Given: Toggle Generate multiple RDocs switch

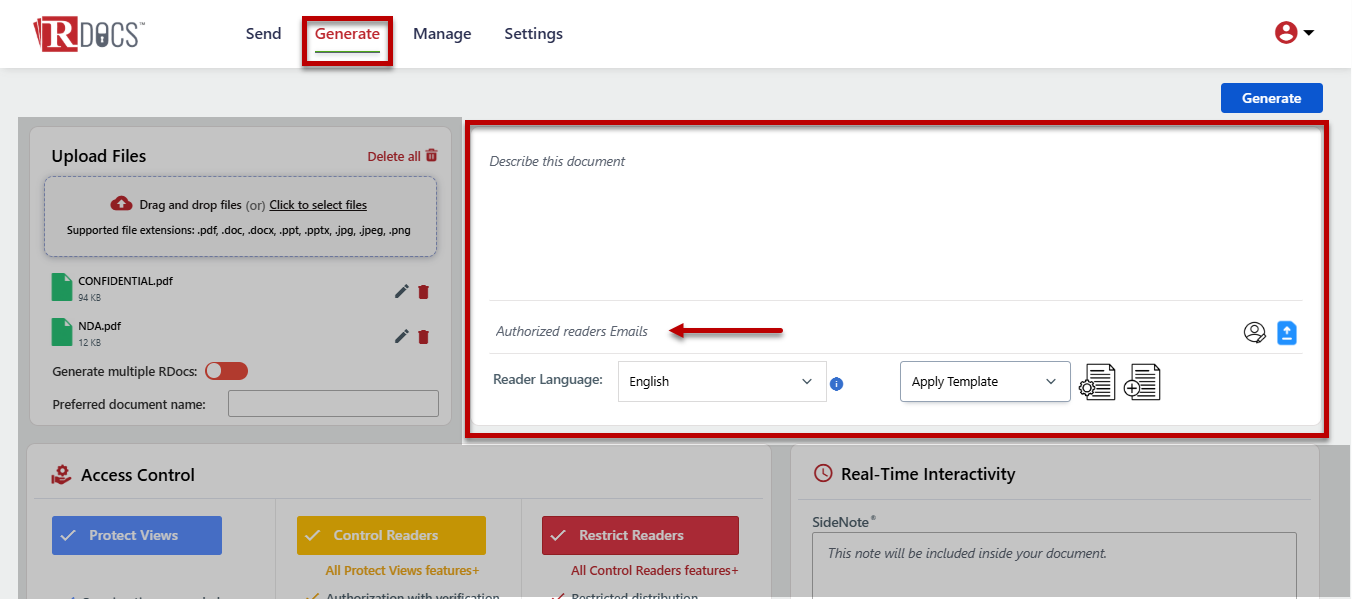Looking at the screenshot, I should click(226, 371).
